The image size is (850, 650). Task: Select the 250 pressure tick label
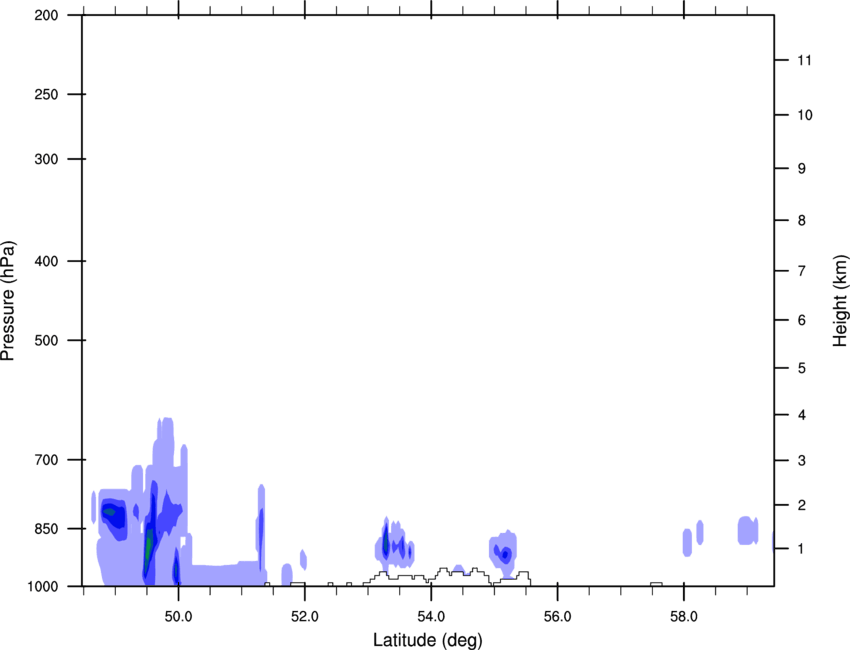(46, 94)
